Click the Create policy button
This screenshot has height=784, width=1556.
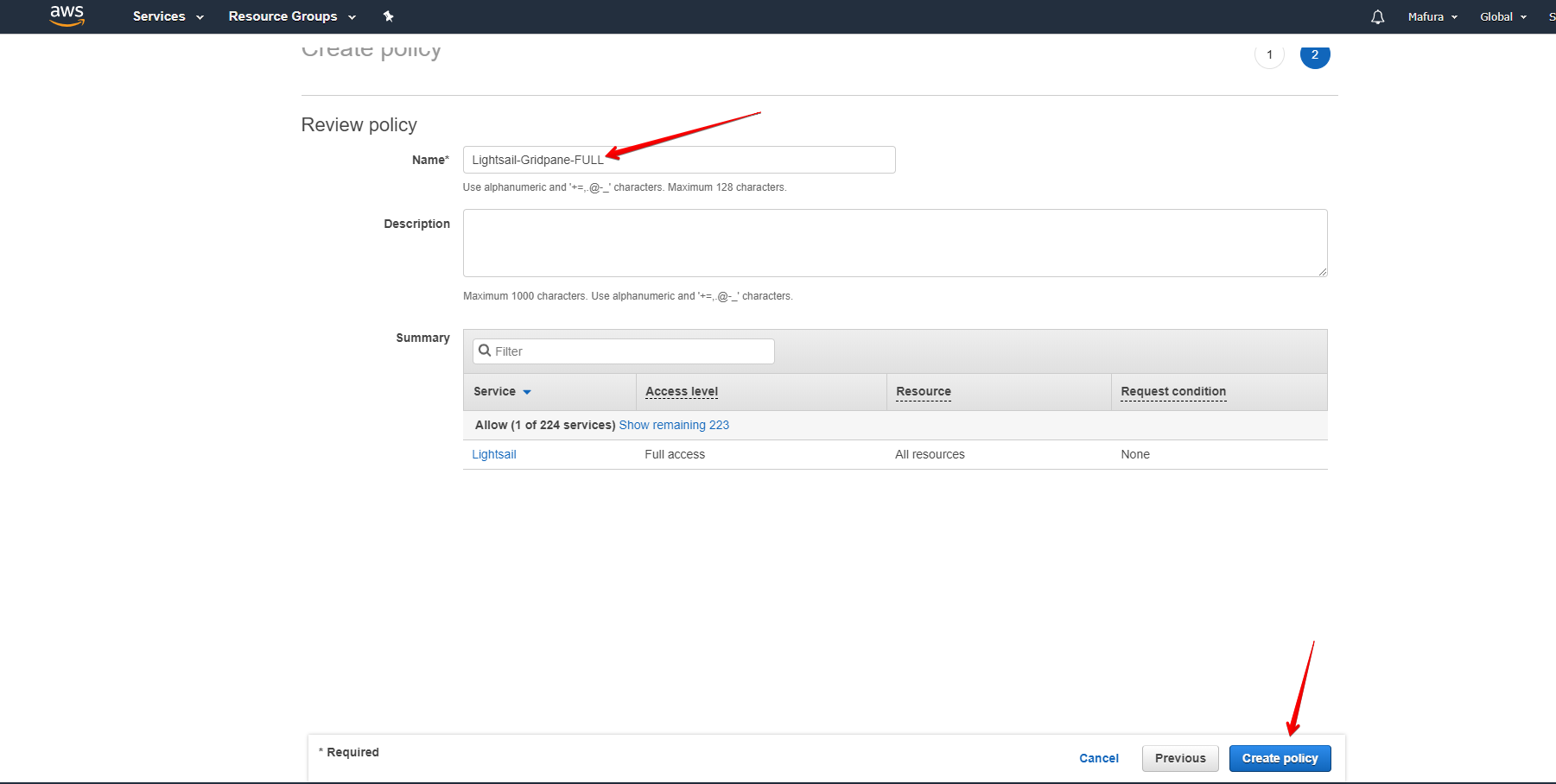pyautogui.click(x=1280, y=758)
